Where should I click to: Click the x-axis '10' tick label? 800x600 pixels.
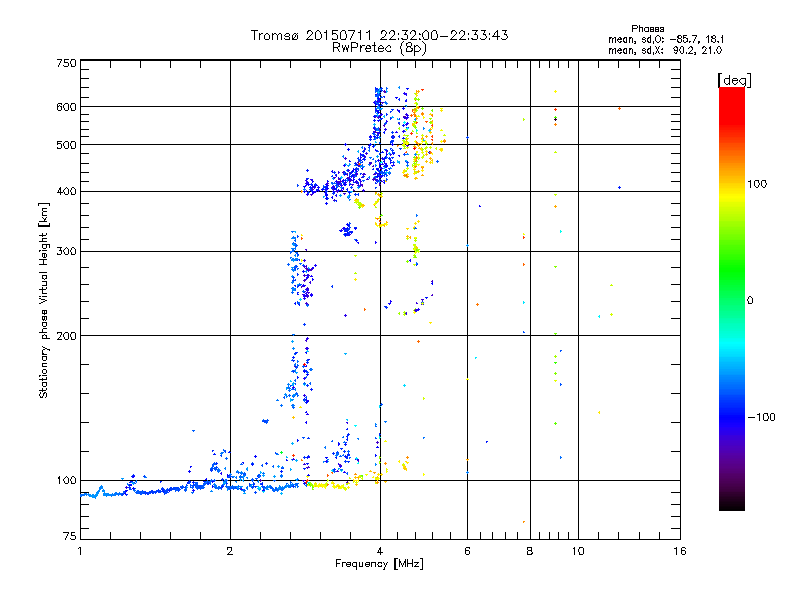[578, 551]
